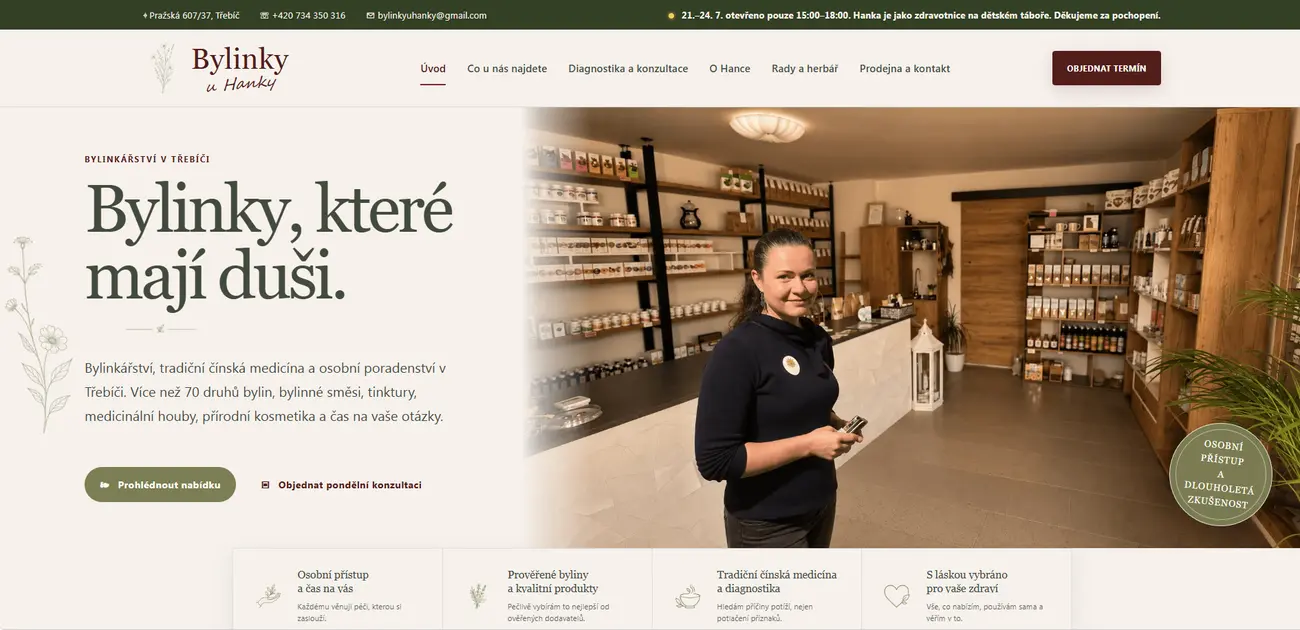Open Prodejna a kontakt menu item
Image resolution: width=1300 pixels, height=630 pixels.
coord(905,69)
